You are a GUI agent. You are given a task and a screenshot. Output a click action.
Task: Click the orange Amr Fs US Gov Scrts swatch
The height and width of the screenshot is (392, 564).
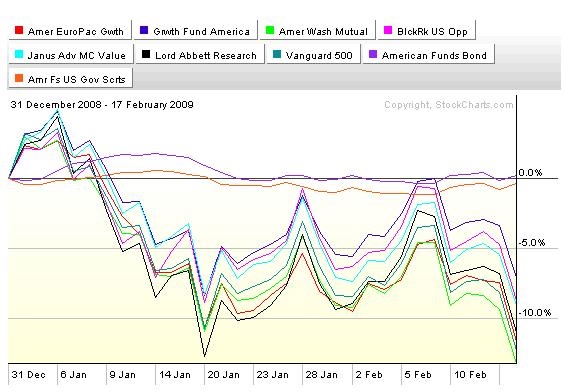(19, 78)
